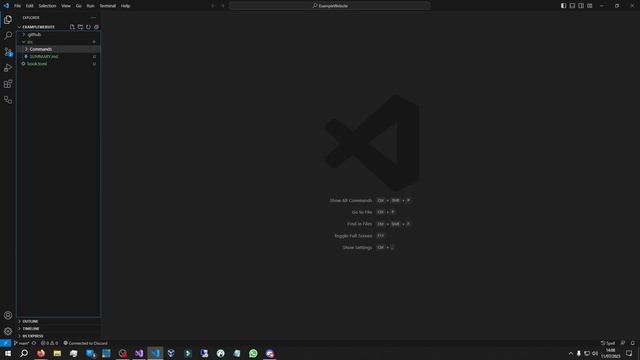Click the taskbar clock and date
Screen dimensions: 640x360
point(611,353)
